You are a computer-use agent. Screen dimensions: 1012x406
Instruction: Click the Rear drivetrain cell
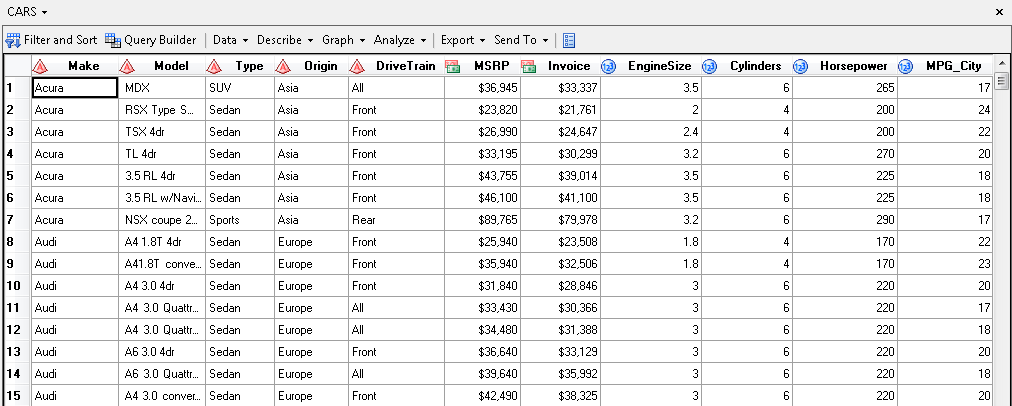pos(396,219)
